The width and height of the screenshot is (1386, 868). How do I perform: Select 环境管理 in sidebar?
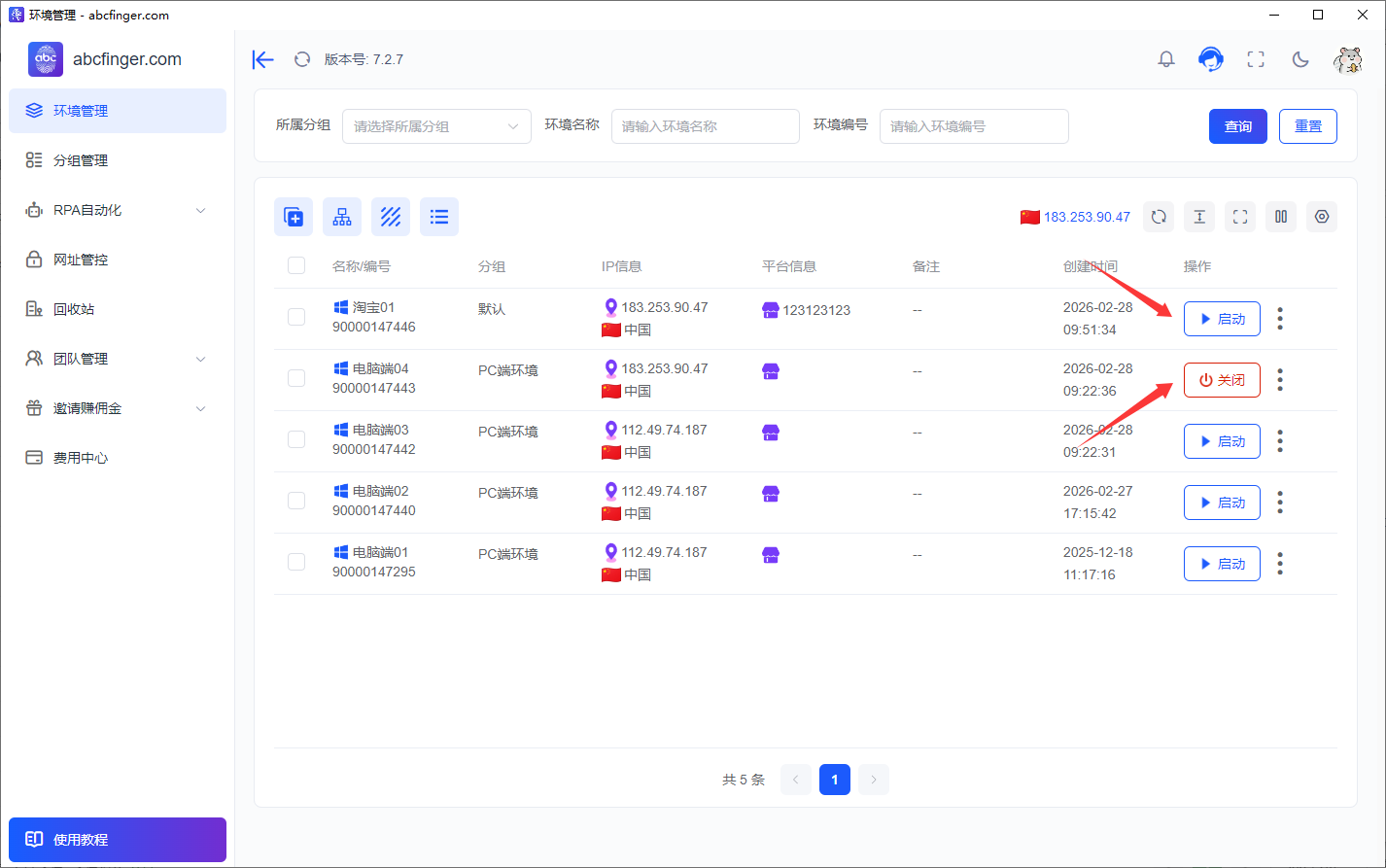118,111
